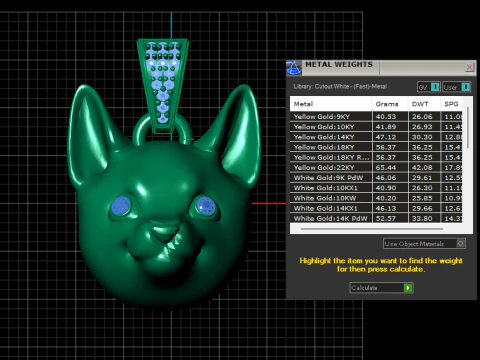Click the Metal Weights scale icon
This screenshot has height=360, width=480.
point(293,68)
